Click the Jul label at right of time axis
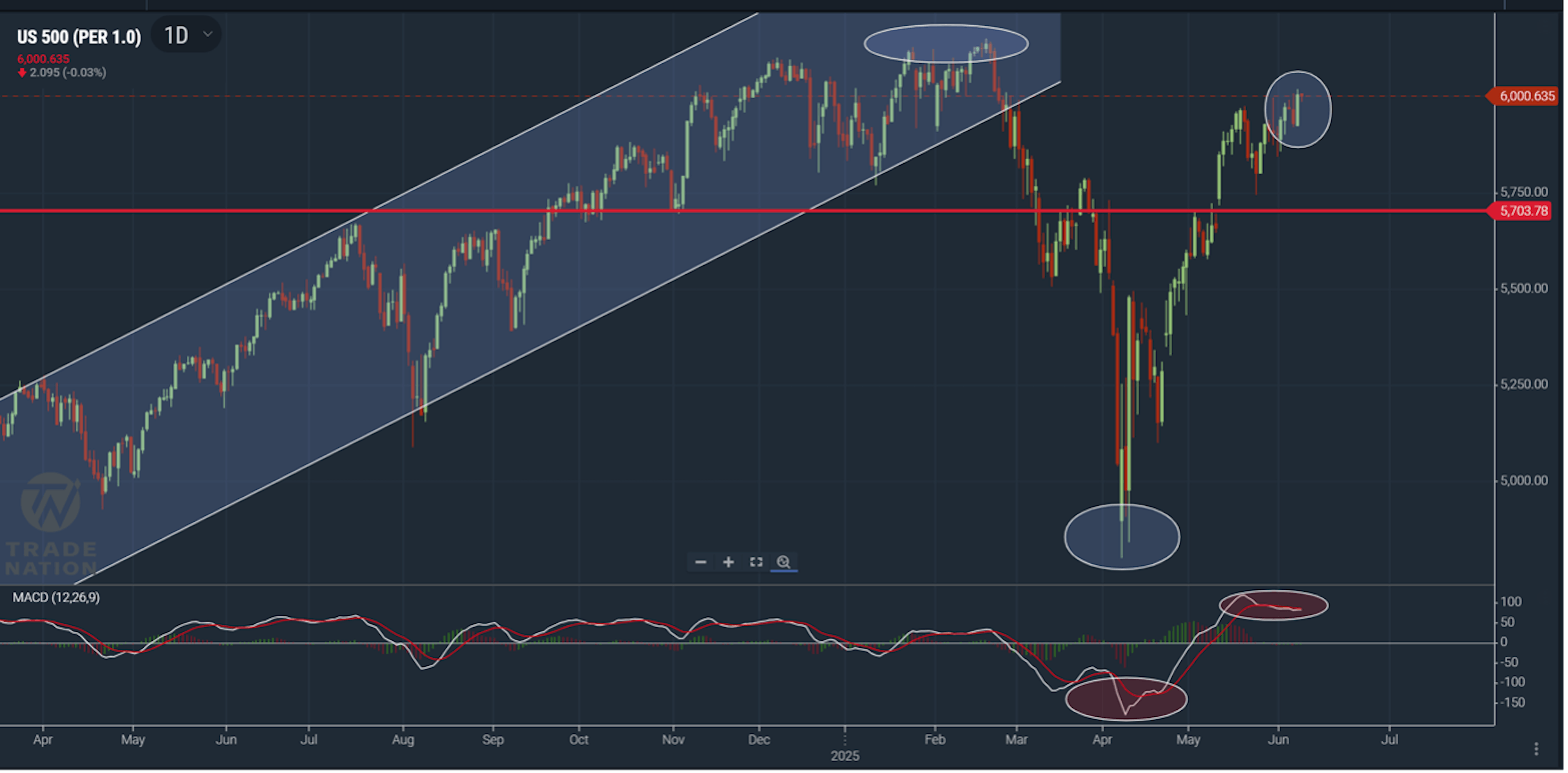 point(1390,740)
